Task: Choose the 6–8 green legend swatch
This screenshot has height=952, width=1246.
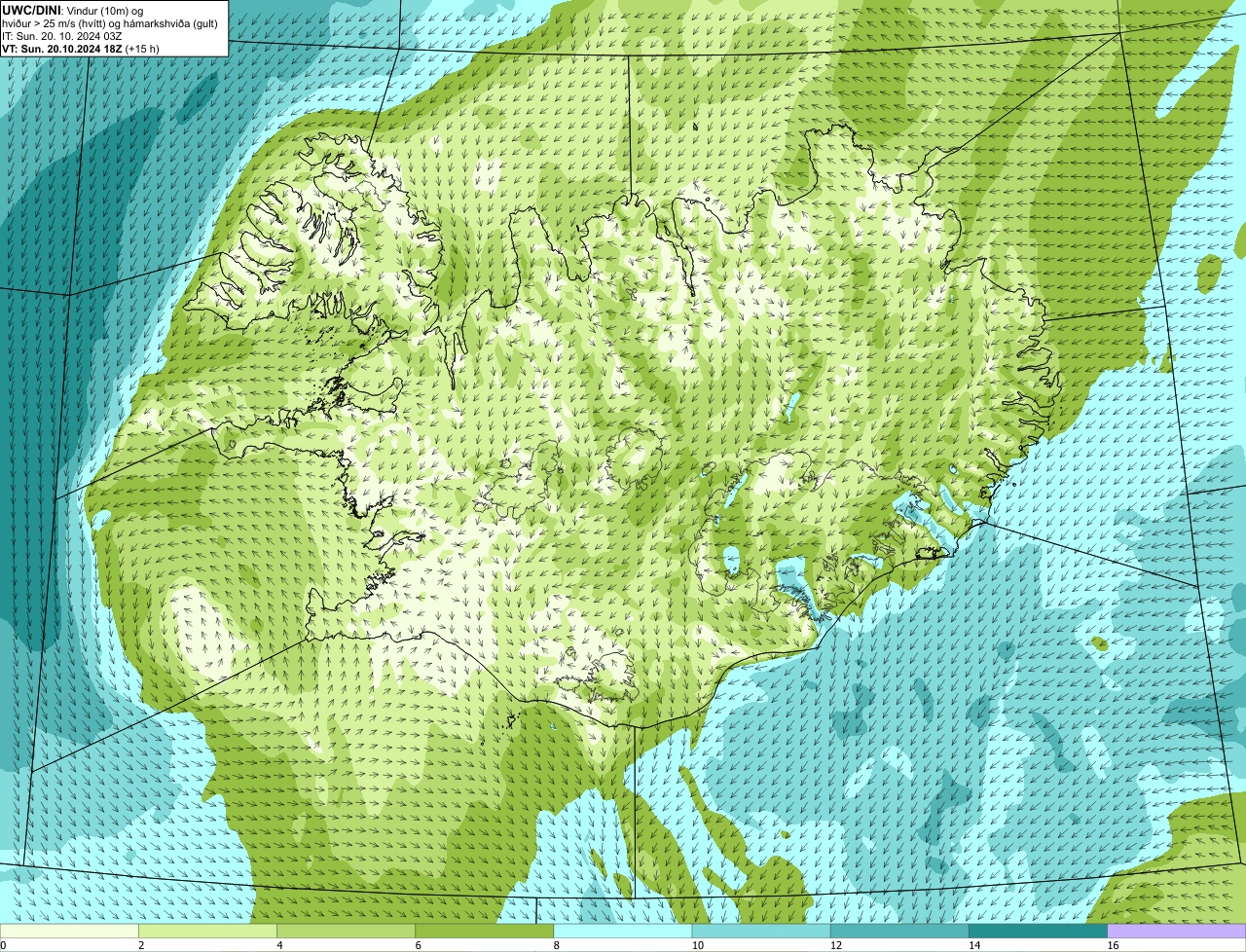Action: coord(485,931)
